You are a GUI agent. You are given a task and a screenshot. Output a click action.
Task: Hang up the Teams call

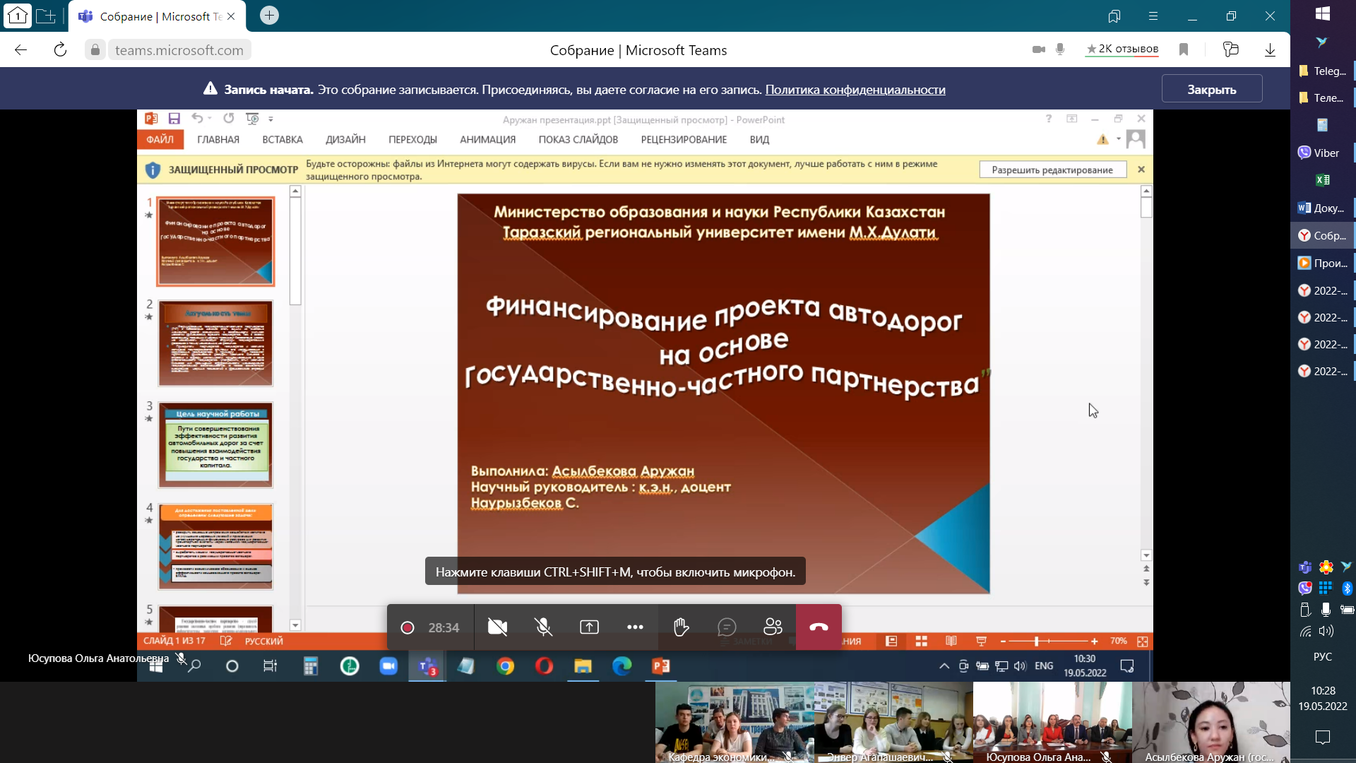click(x=819, y=627)
